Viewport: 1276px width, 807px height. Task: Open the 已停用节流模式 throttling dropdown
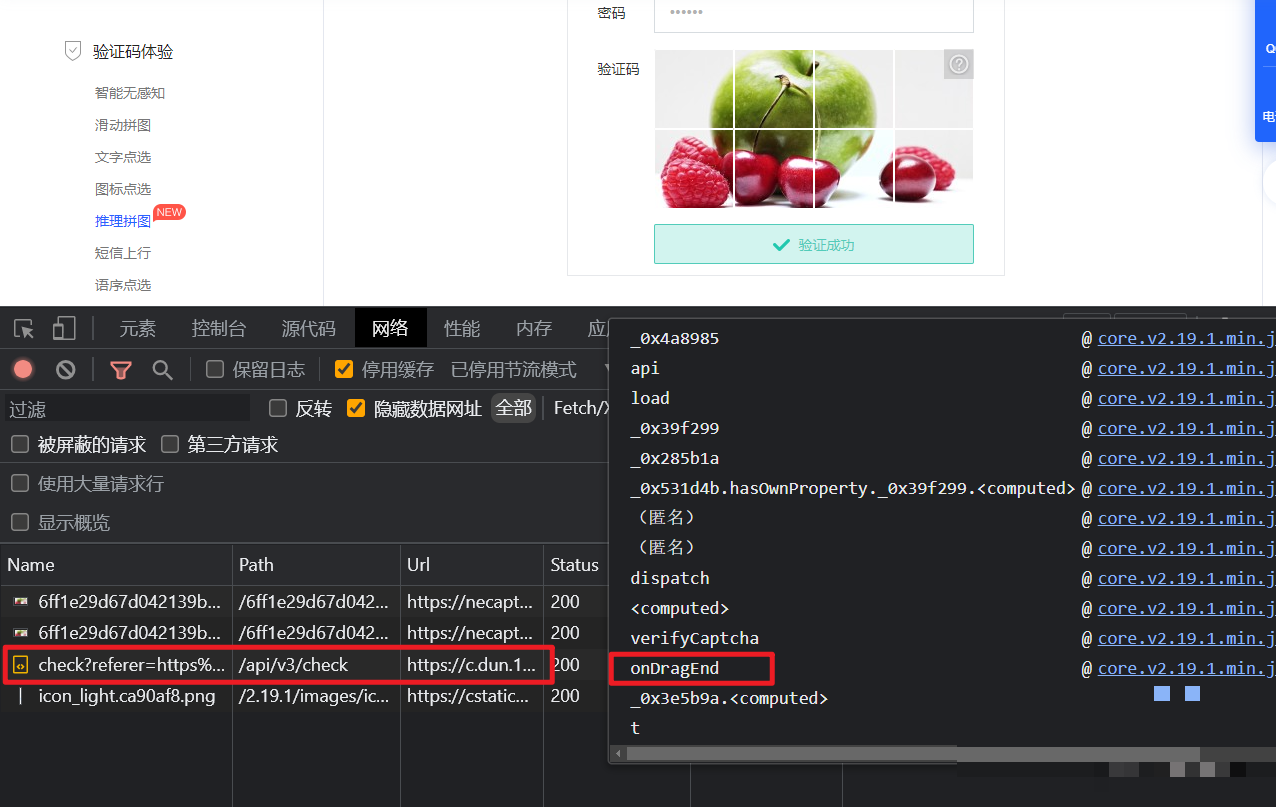(514, 370)
